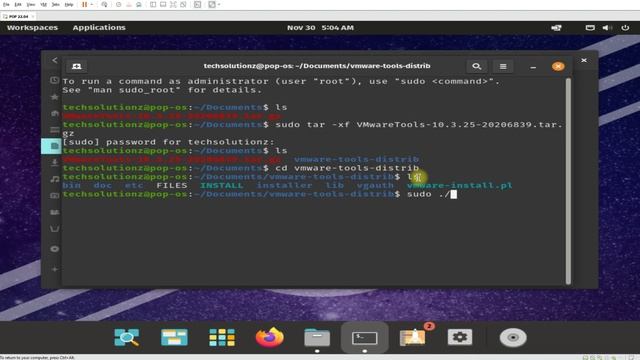
Task: Open the mounted disc icon in the dock
Action: [x=513, y=338]
